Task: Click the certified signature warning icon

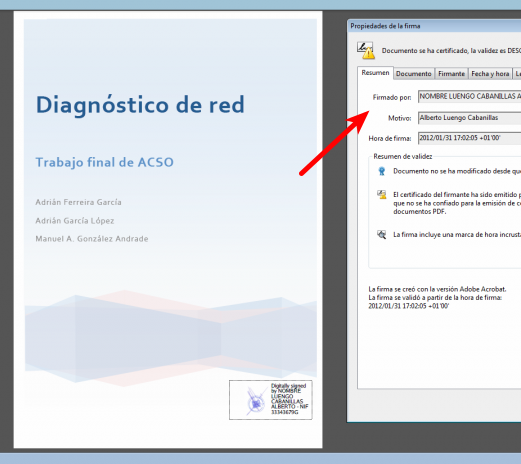Action: (x=366, y=51)
